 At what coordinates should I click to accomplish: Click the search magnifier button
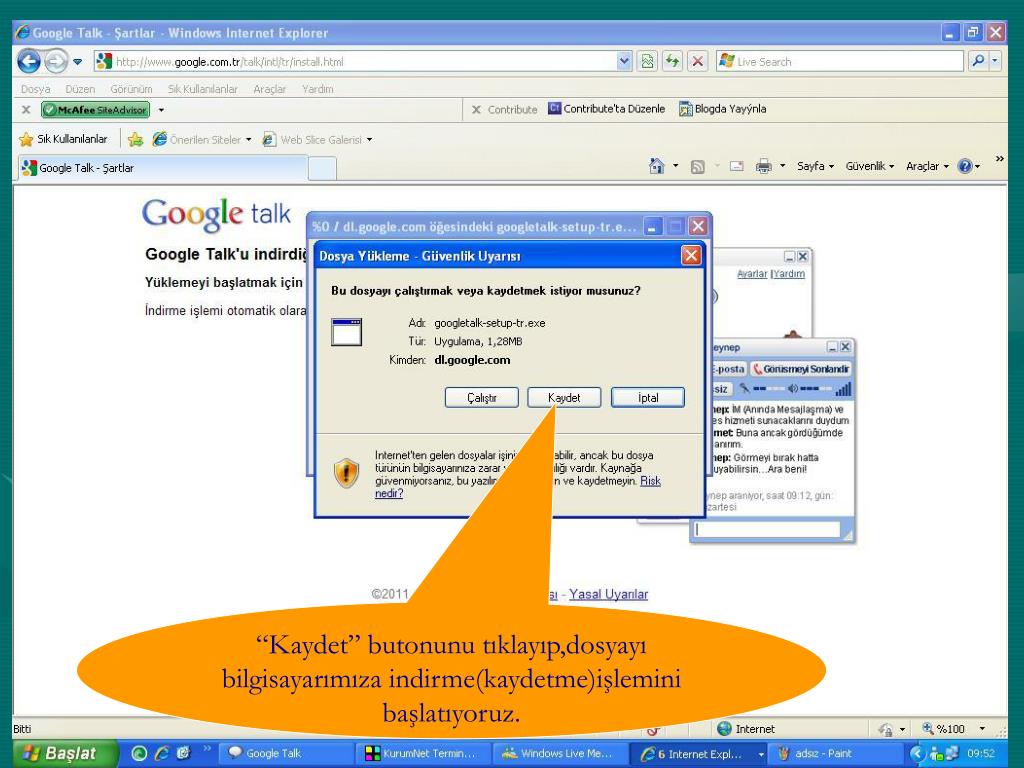[978, 61]
